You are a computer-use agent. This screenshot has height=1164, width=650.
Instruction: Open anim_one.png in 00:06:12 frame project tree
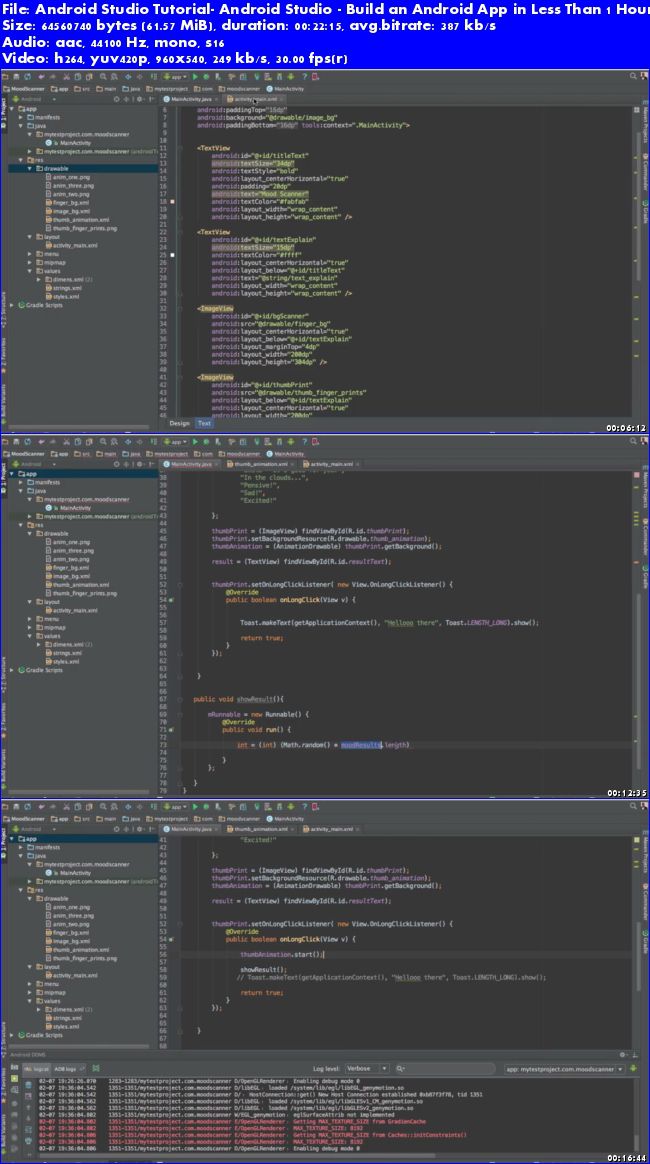(71, 177)
